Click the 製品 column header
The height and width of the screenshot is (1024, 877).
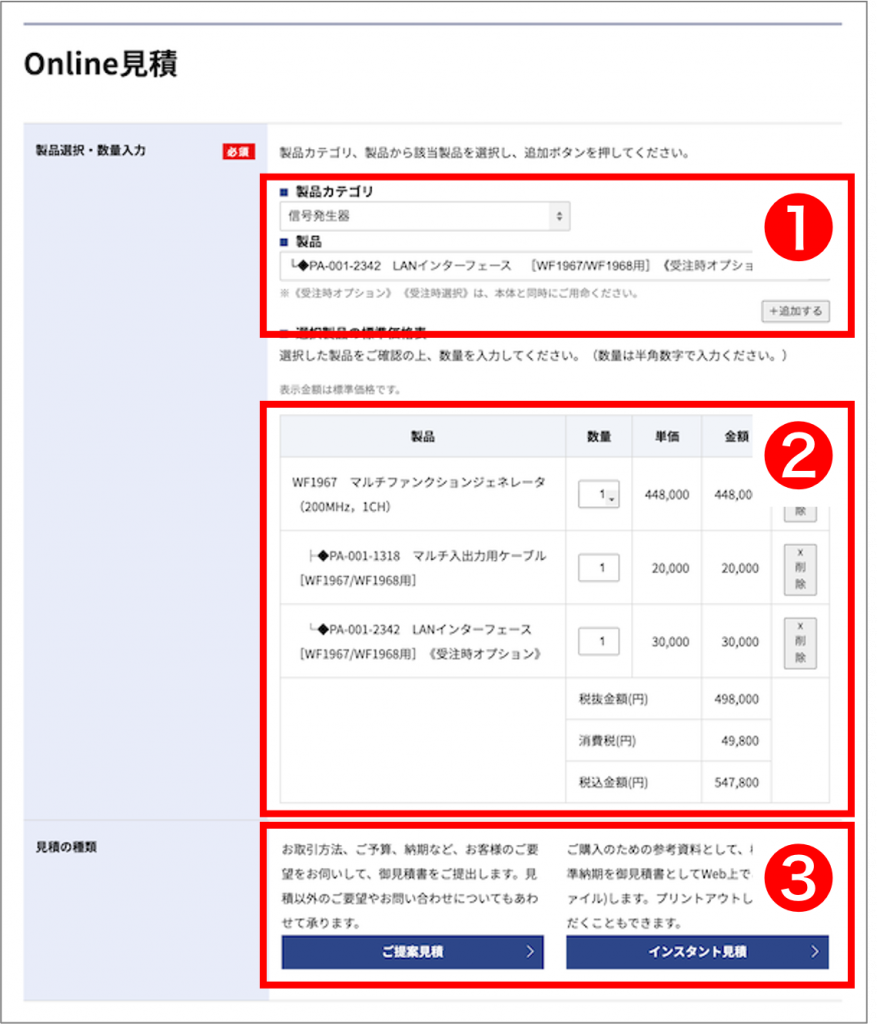[423, 436]
